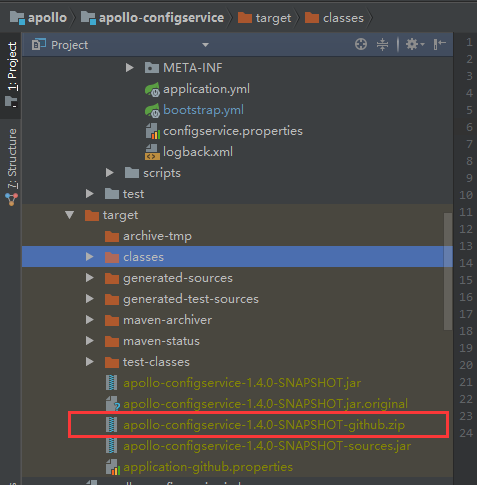
Task: Click the Project panel vertical scrollbar
Action: point(448,271)
